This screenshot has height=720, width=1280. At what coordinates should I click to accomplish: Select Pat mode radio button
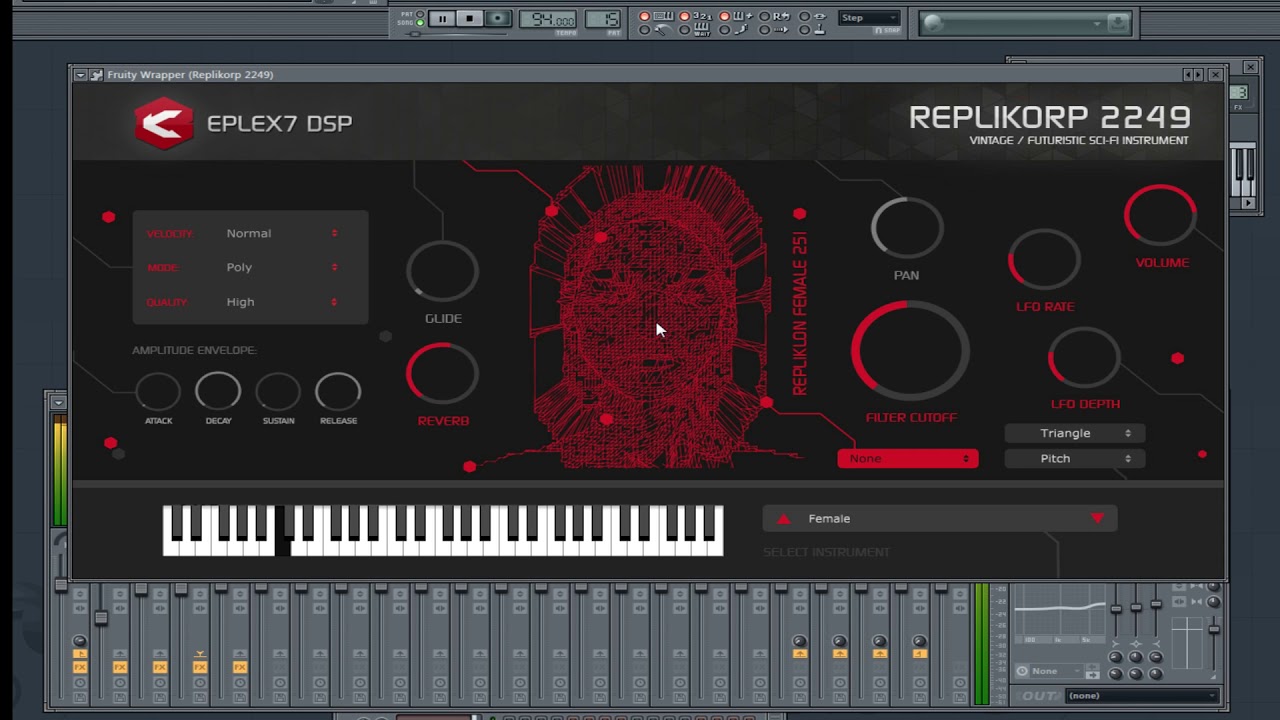click(420, 13)
